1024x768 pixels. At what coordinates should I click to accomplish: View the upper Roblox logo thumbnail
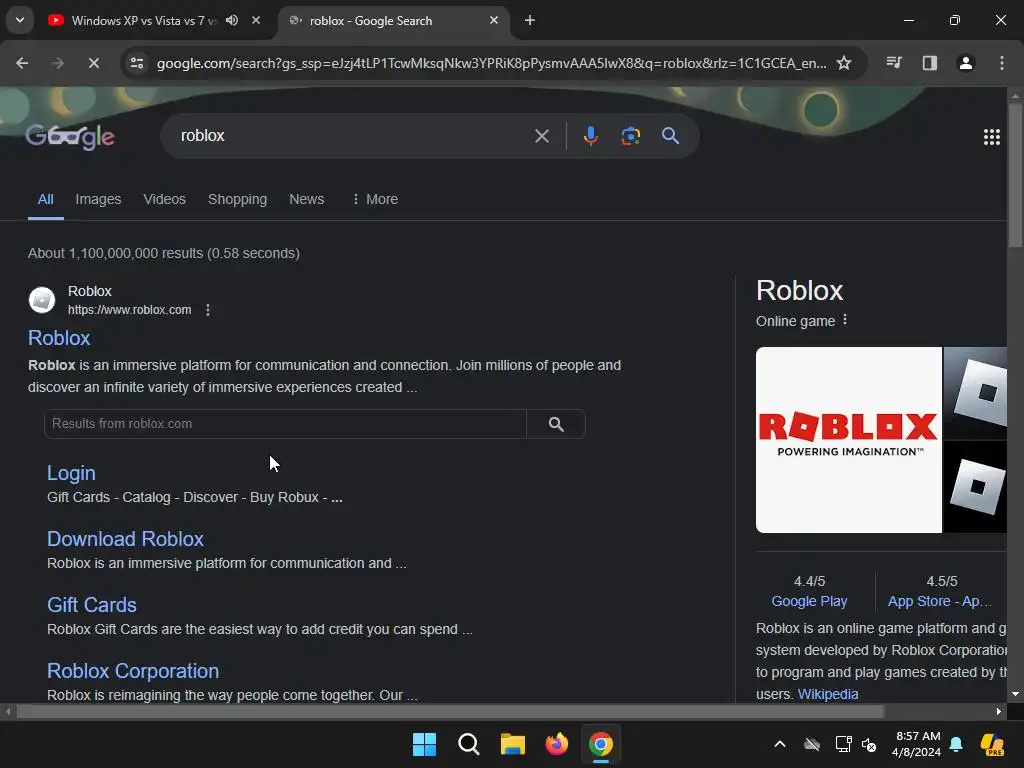pyautogui.click(x=975, y=392)
